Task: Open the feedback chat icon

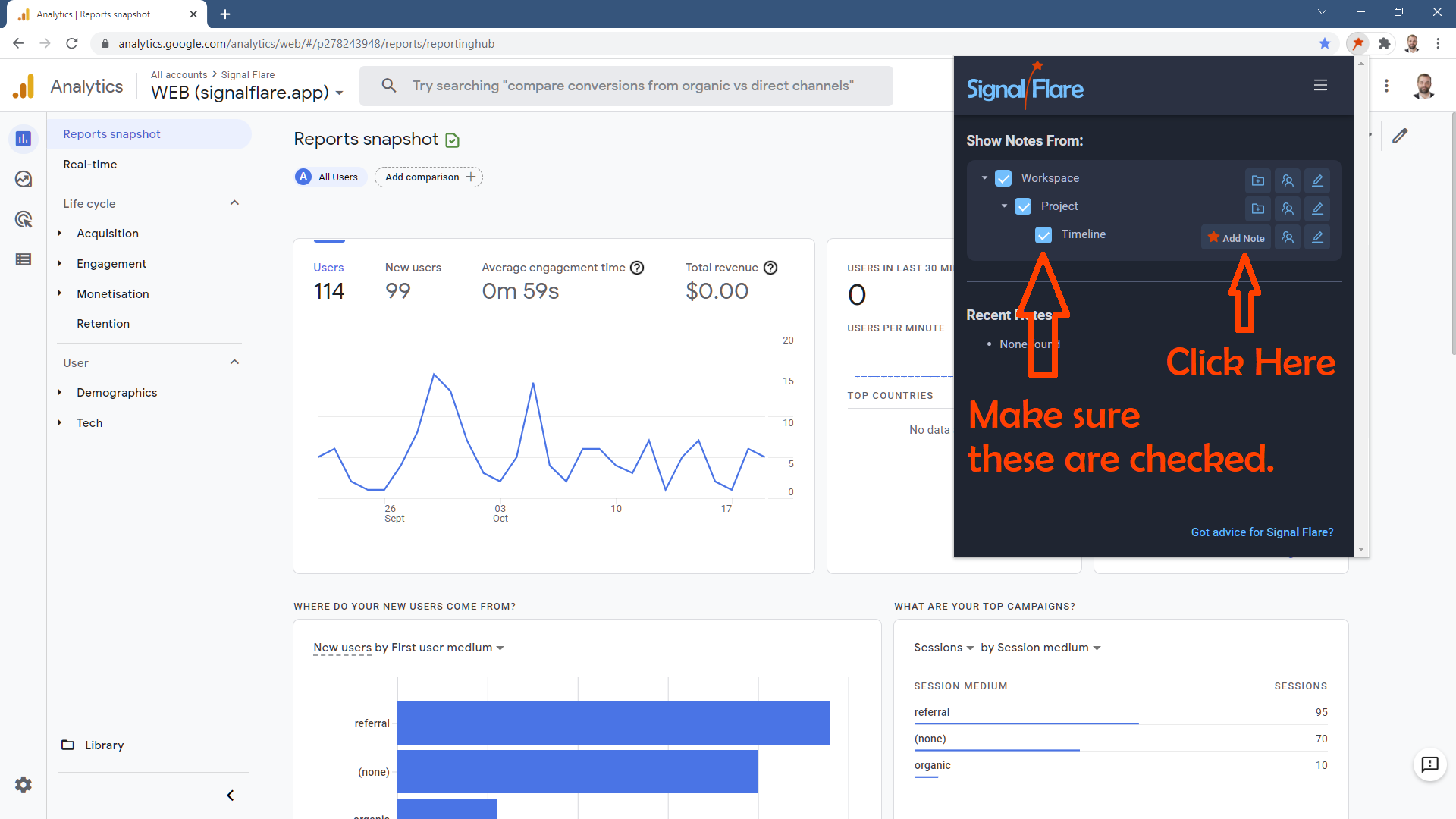Action: [1429, 764]
